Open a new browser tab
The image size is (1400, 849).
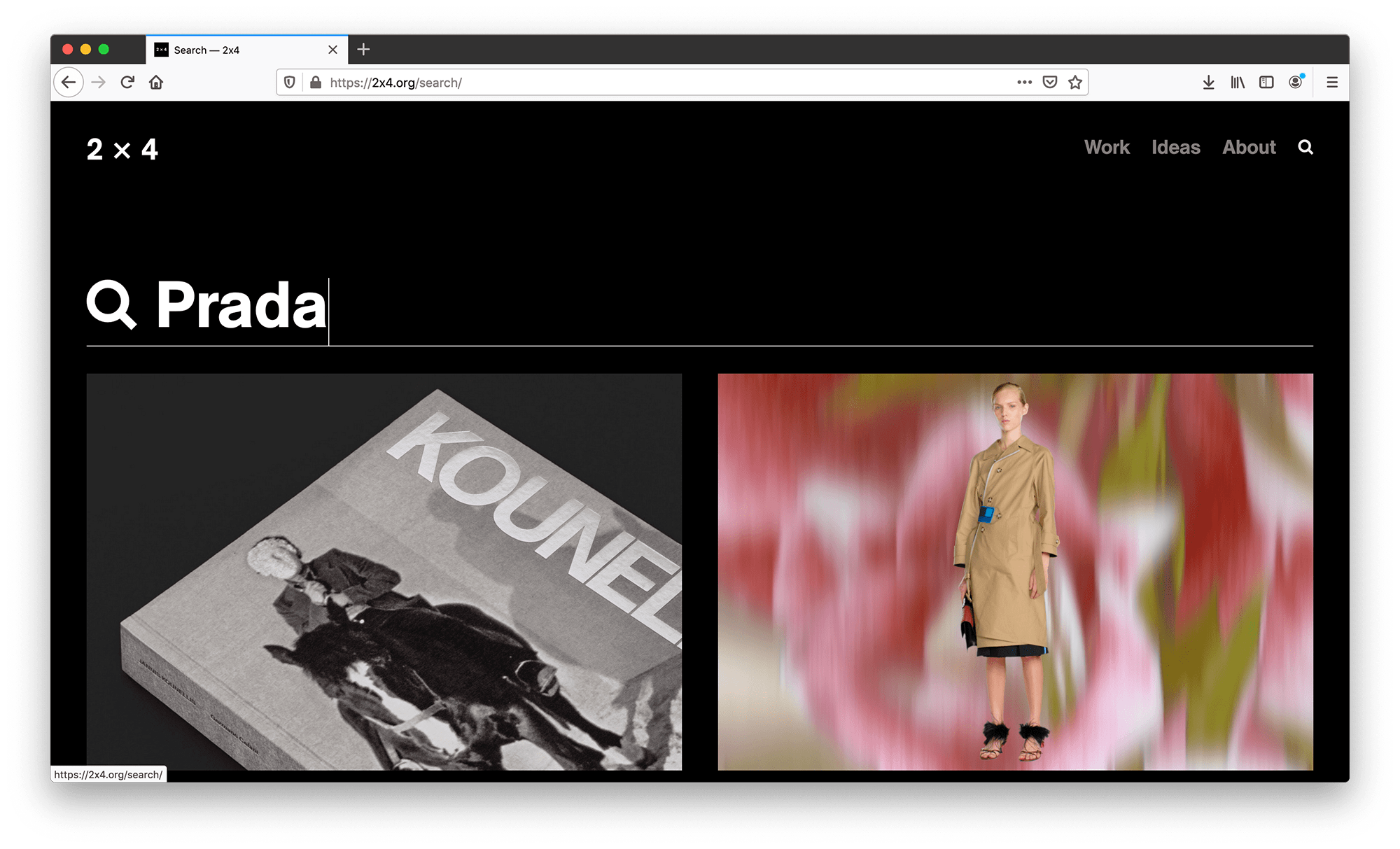363,50
